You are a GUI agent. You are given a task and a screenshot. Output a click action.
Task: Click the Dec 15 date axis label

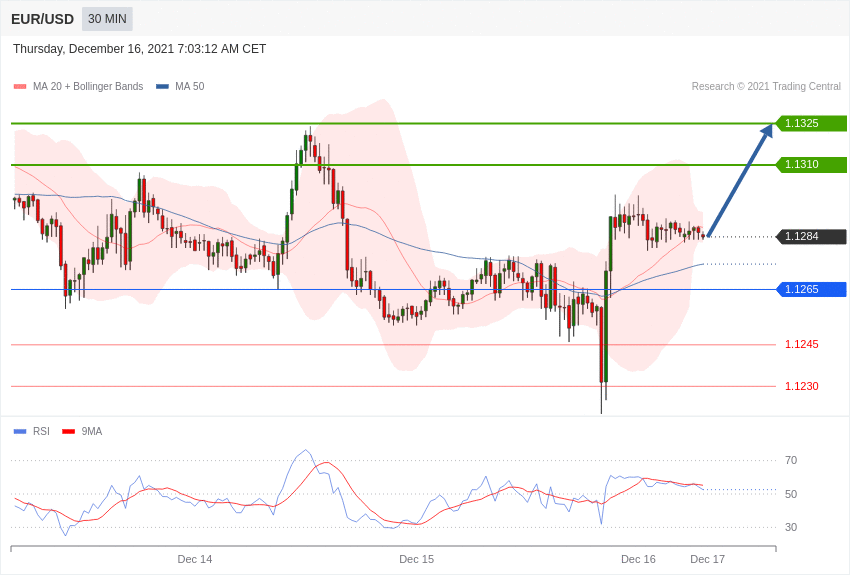point(416,559)
